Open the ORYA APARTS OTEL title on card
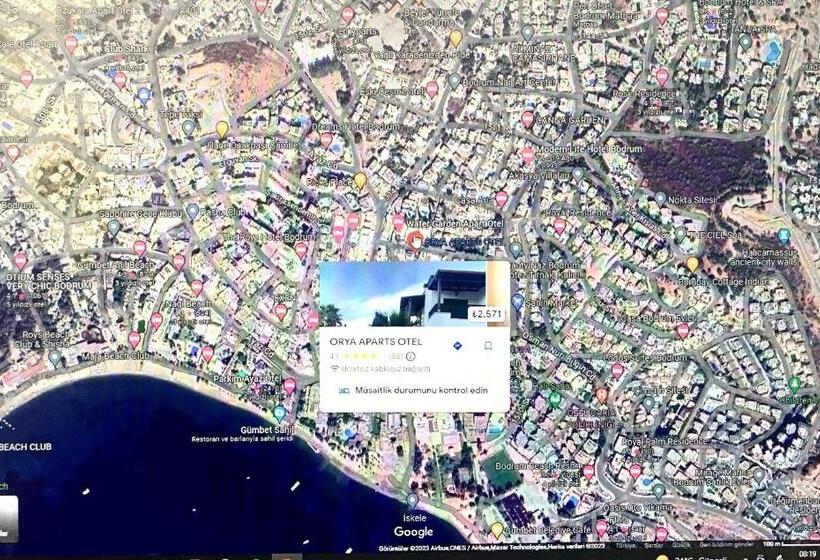Image resolution: width=820 pixels, height=560 pixels. (x=376, y=342)
